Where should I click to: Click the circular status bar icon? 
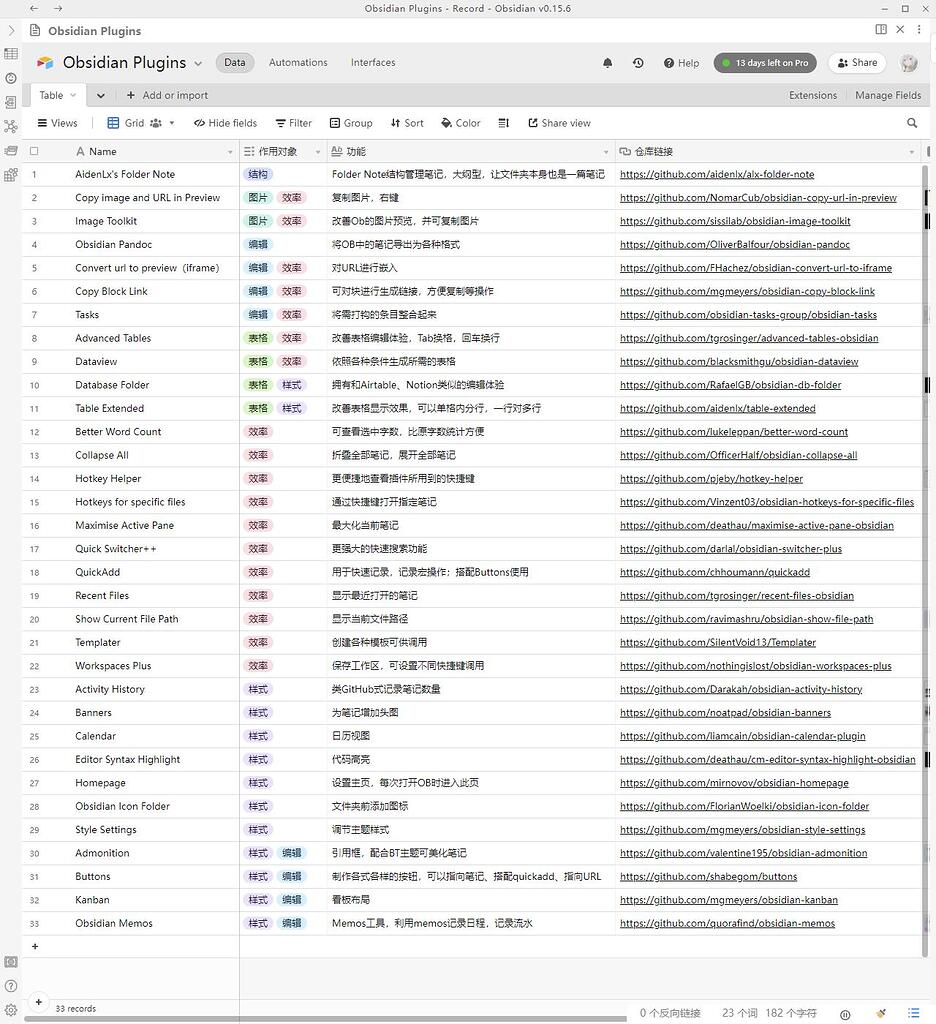(x=845, y=1014)
